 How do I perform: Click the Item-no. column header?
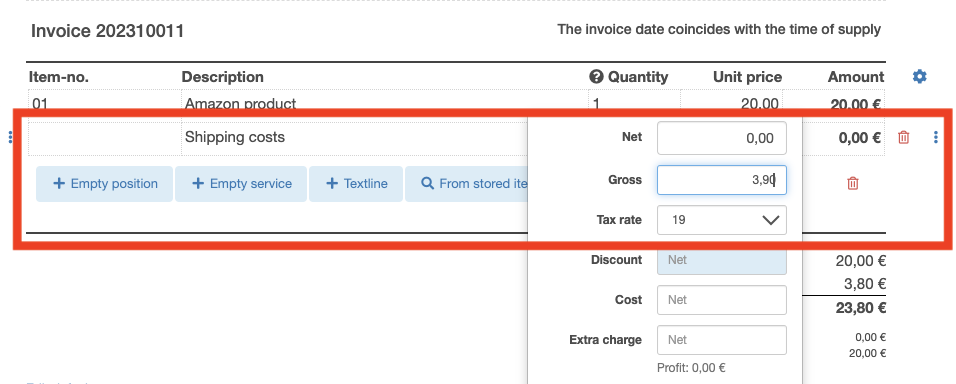(x=59, y=77)
